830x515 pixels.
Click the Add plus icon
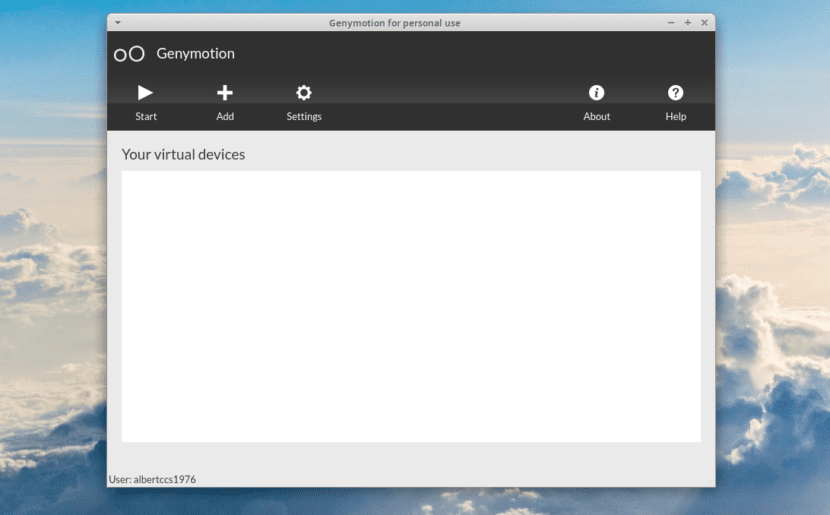pyautogui.click(x=225, y=93)
